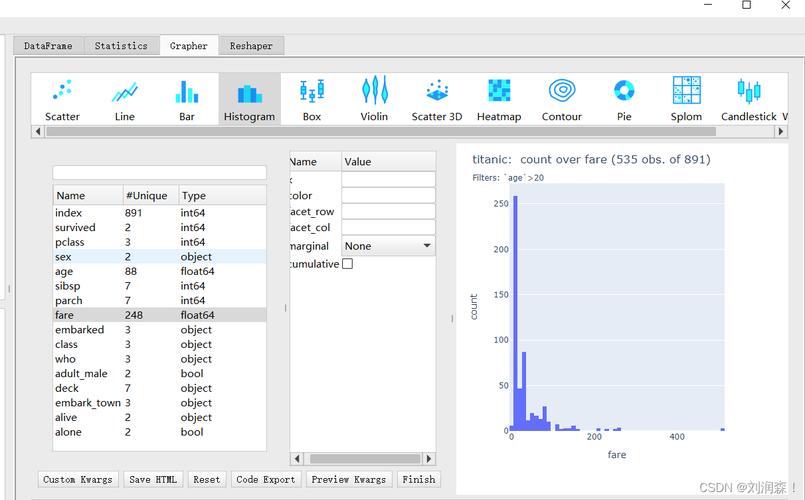Select the deck column row
Image resolution: width=805 pixels, height=500 pixels.
(x=160, y=388)
